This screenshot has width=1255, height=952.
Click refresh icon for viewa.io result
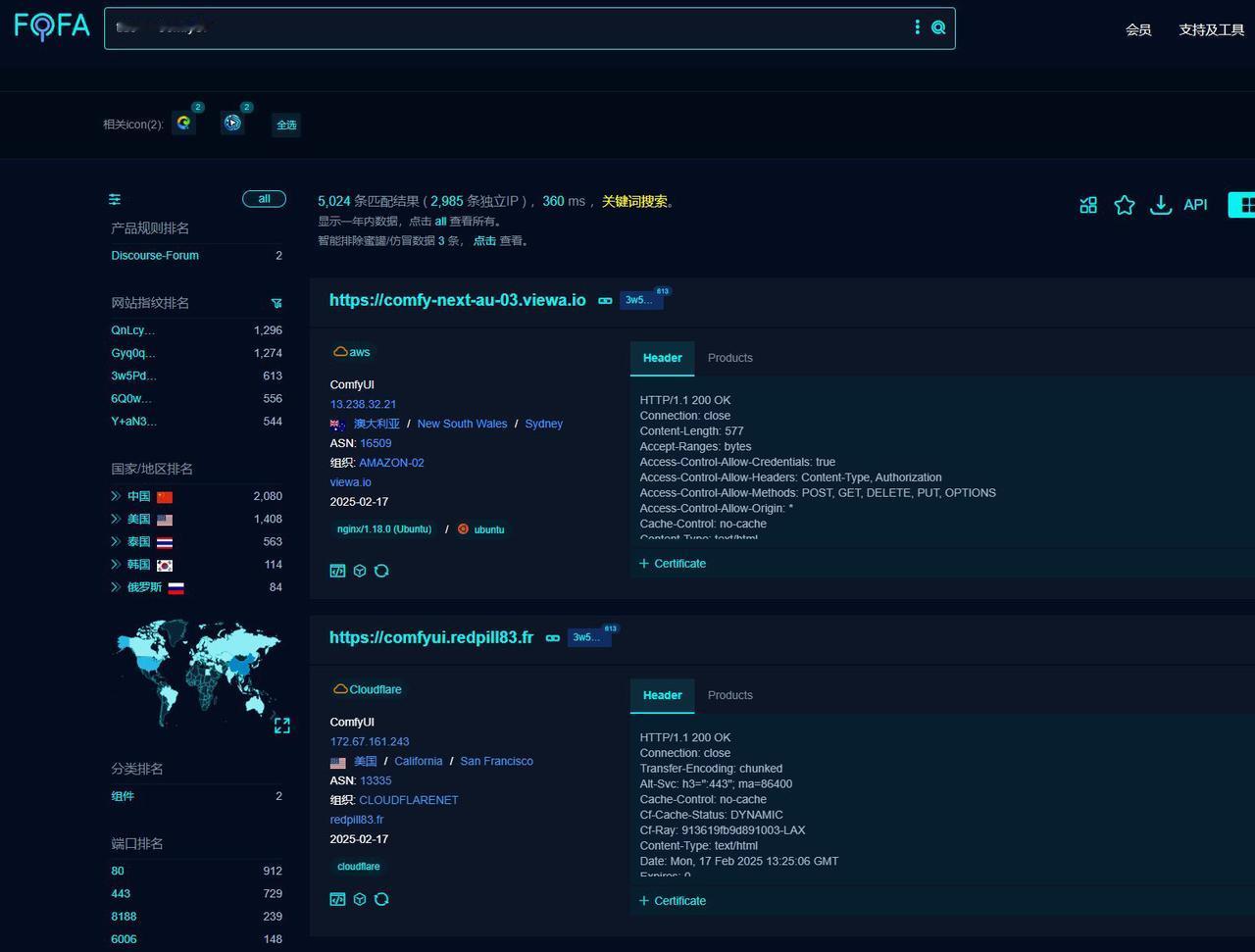click(381, 571)
